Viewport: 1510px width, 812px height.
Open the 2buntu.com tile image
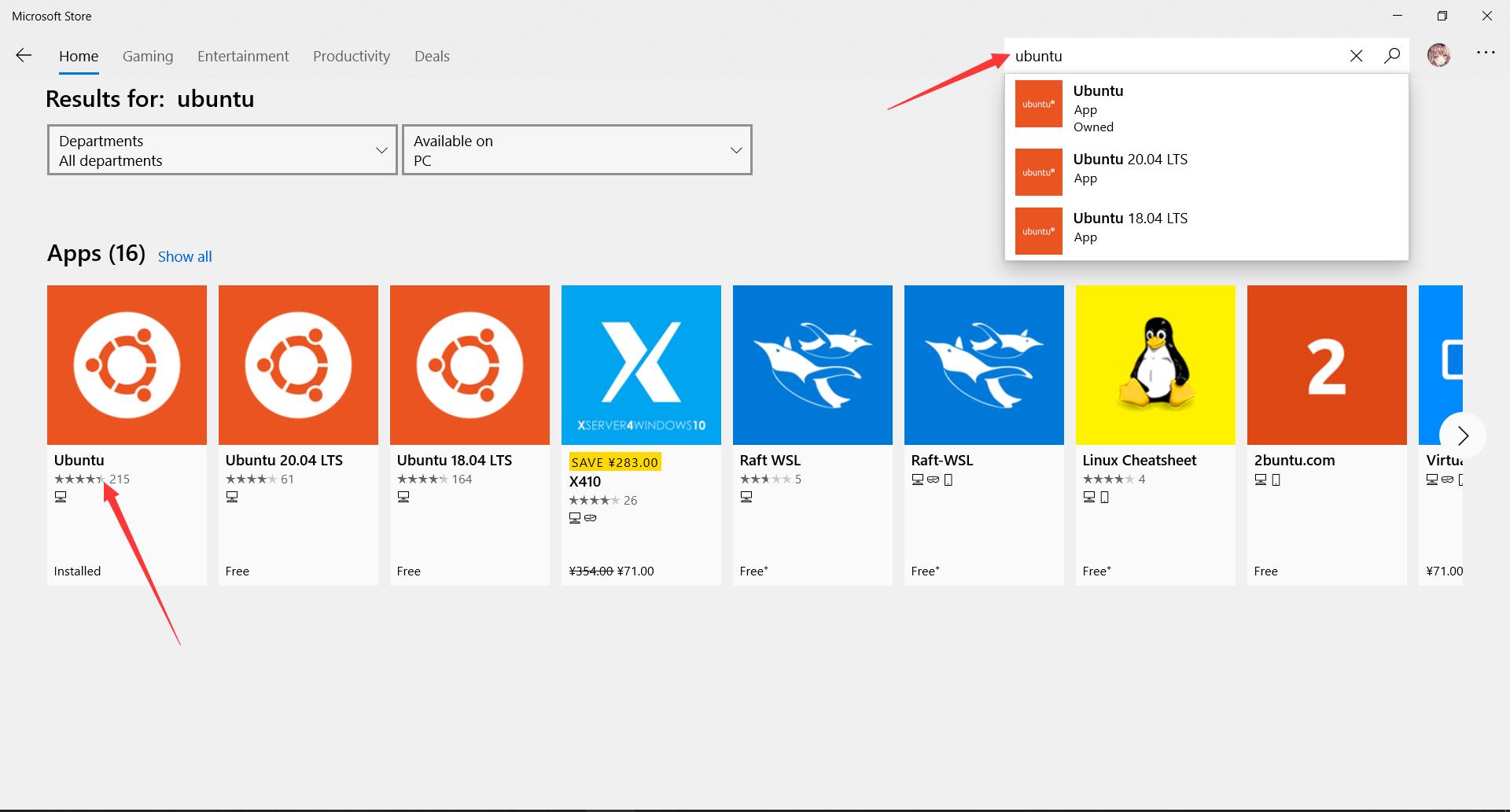click(1327, 365)
